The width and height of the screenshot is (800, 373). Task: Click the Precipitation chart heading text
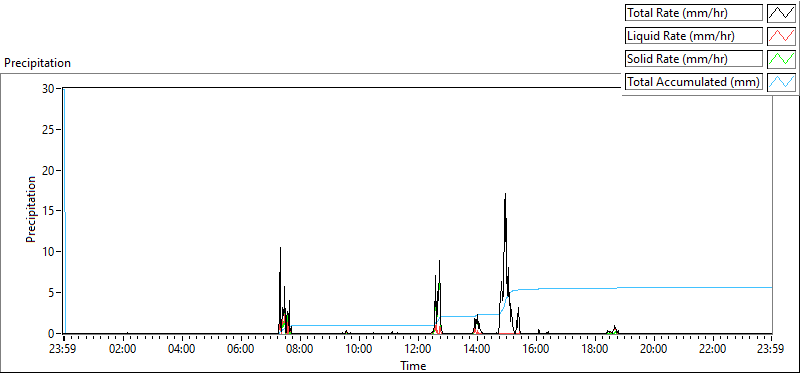[x=37, y=63]
